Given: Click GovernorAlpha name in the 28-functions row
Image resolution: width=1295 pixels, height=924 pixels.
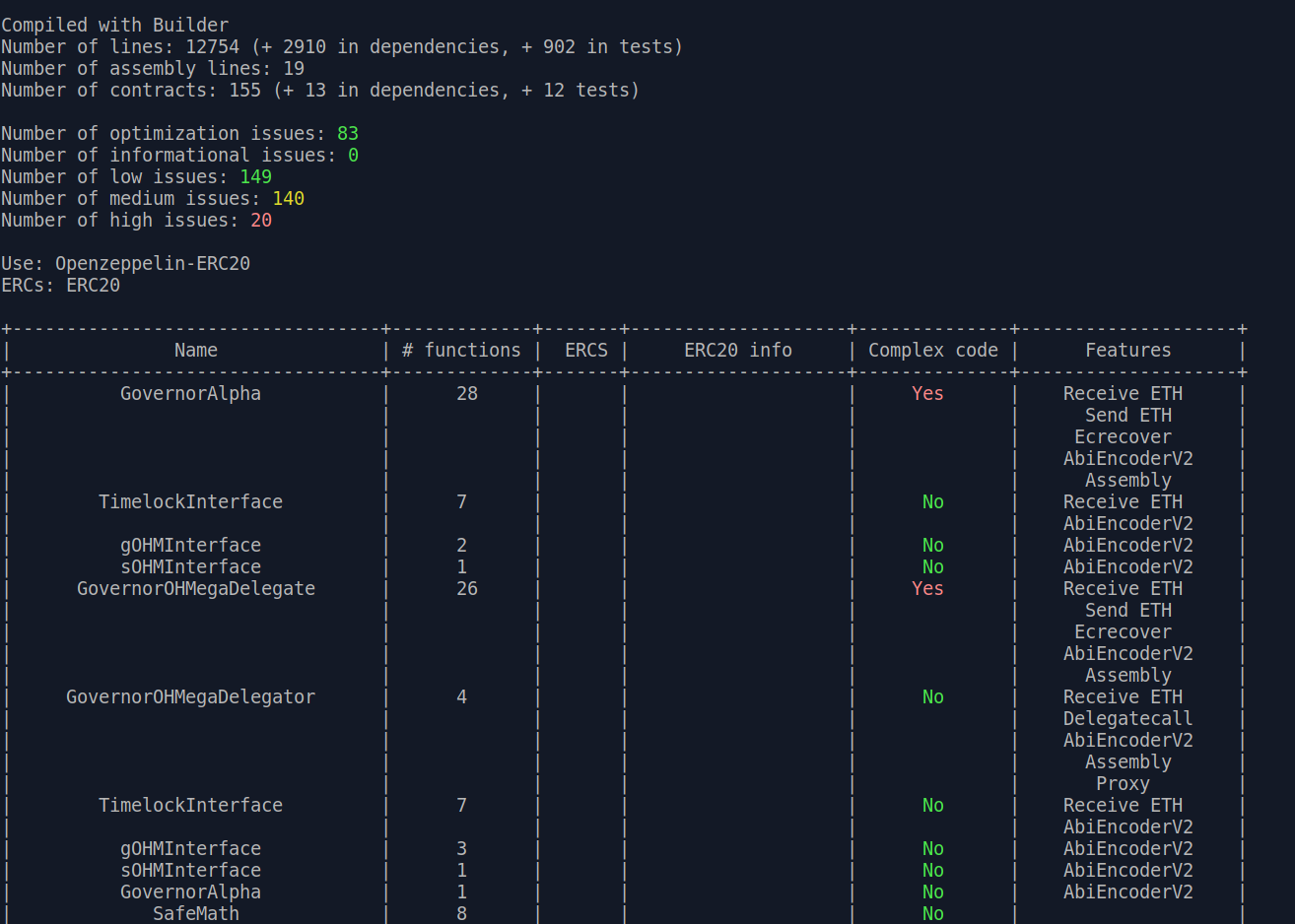Looking at the screenshot, I should (x=190, y=394).
